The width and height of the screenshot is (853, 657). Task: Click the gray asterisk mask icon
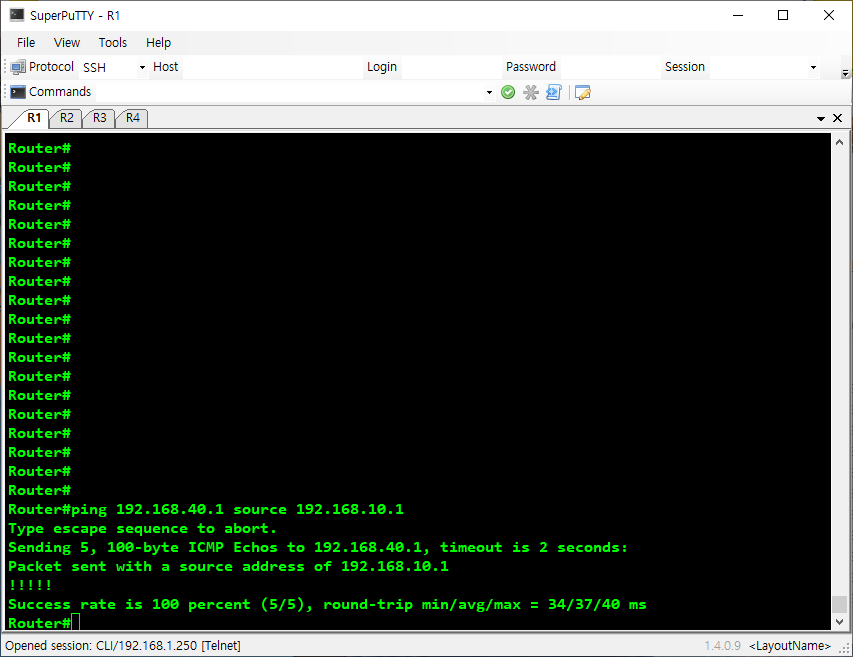pyautogui.click(x=531, y=92)
